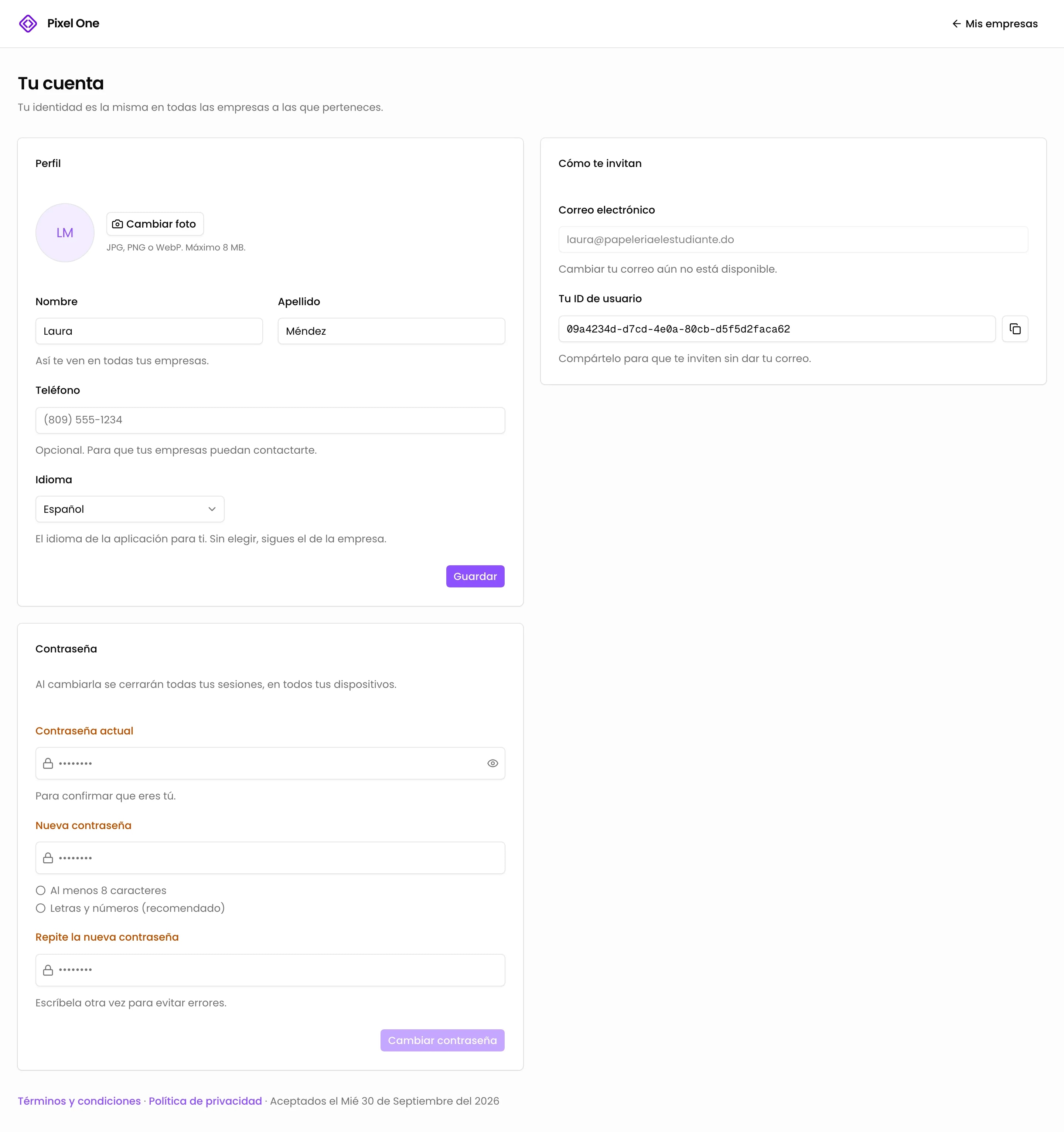Click Cambiar foto button

coord(155,224)
